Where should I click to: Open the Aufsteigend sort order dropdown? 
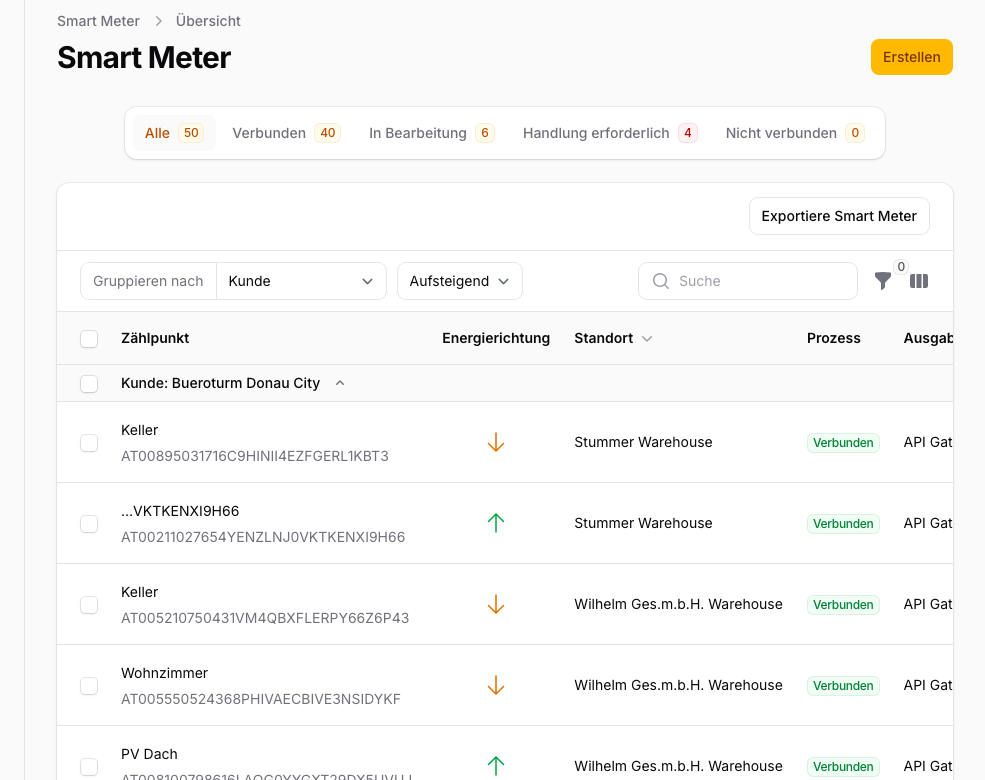pos(459,281)
